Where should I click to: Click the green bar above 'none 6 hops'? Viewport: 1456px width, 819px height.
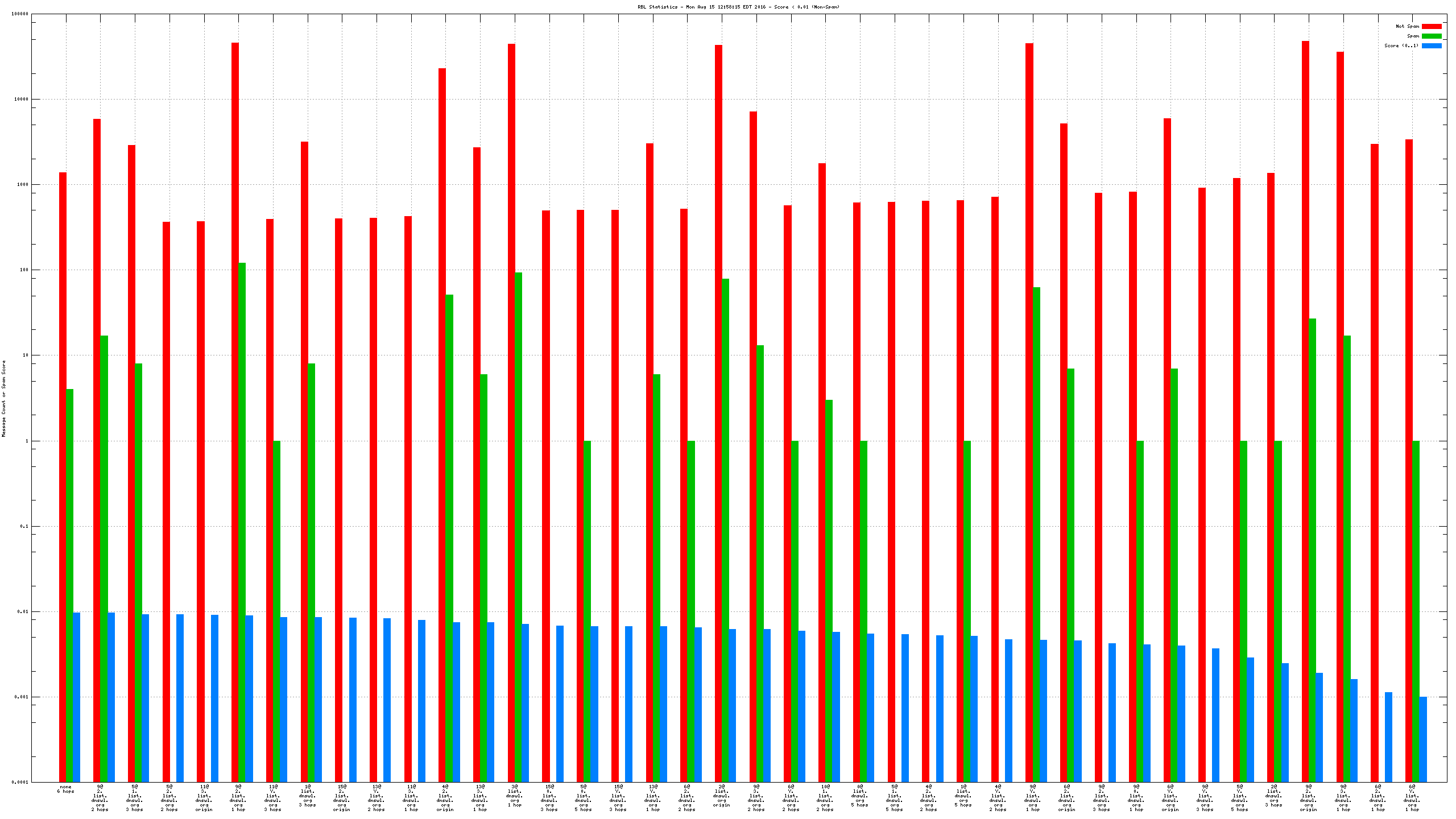[x=69, y=585]
